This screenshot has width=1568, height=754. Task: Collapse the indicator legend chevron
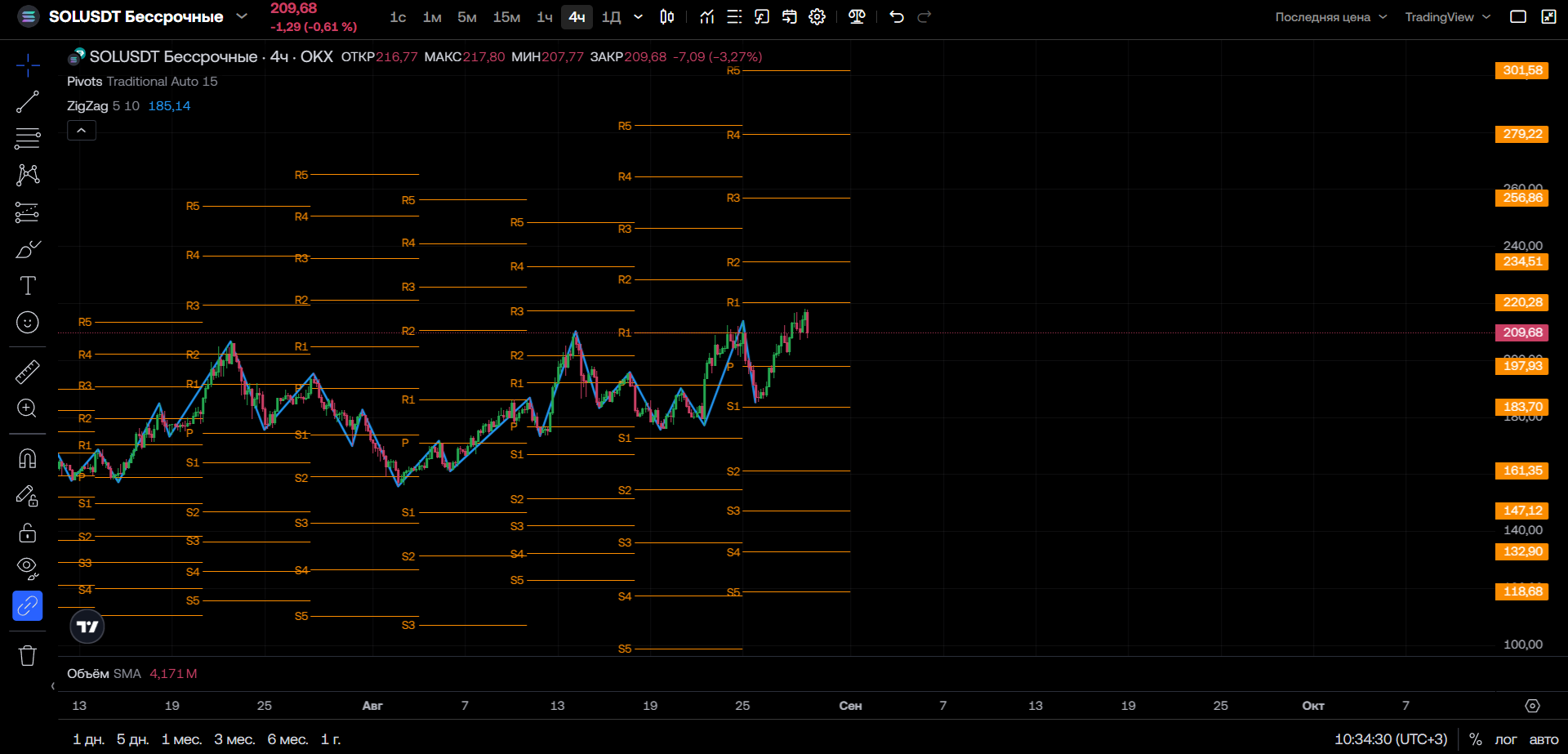tap(82, 130)
